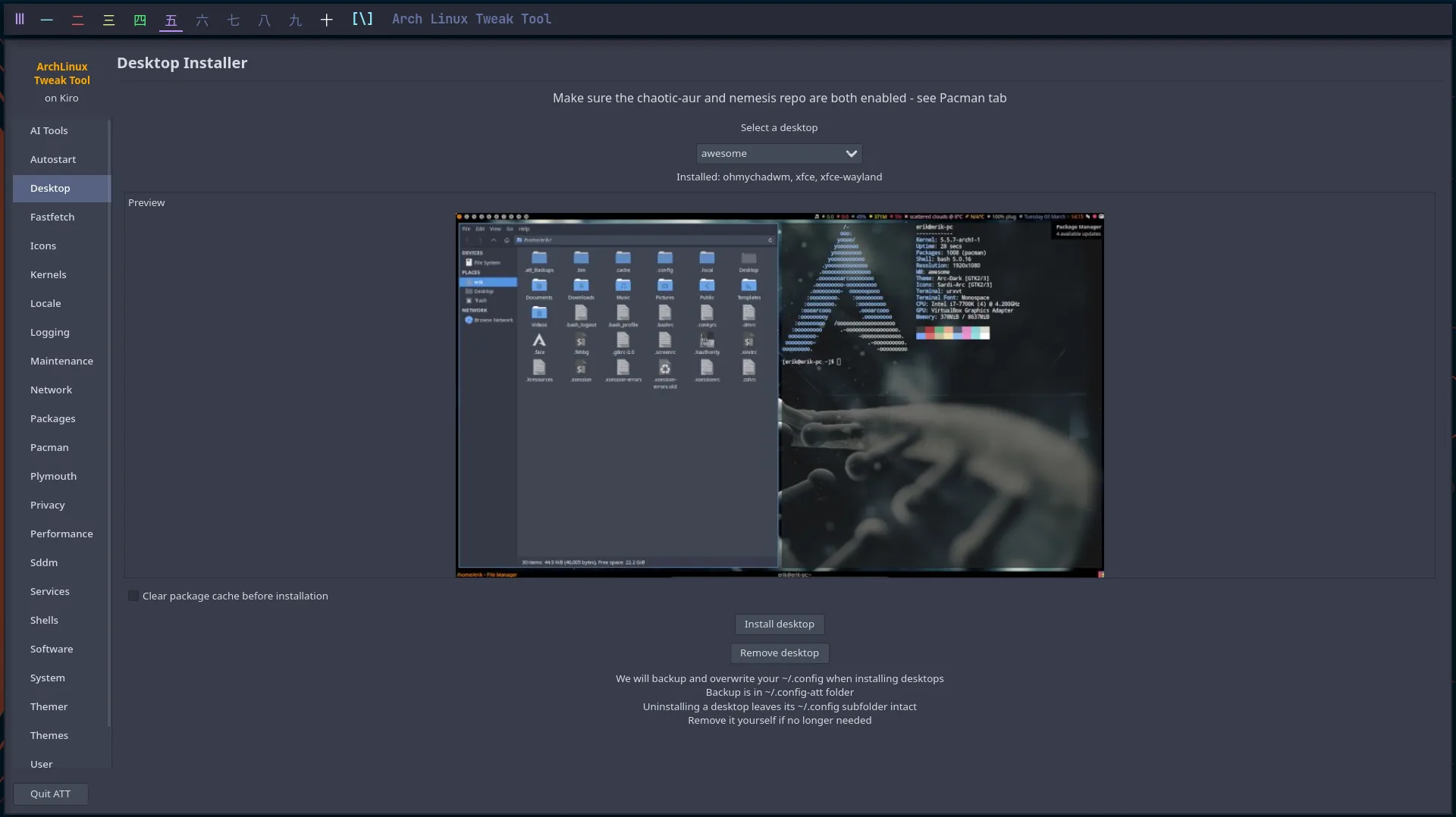This screenshot has width=1456, height=817.
Task: Click the 'Select a desktop' label
Action: [779, 127]
